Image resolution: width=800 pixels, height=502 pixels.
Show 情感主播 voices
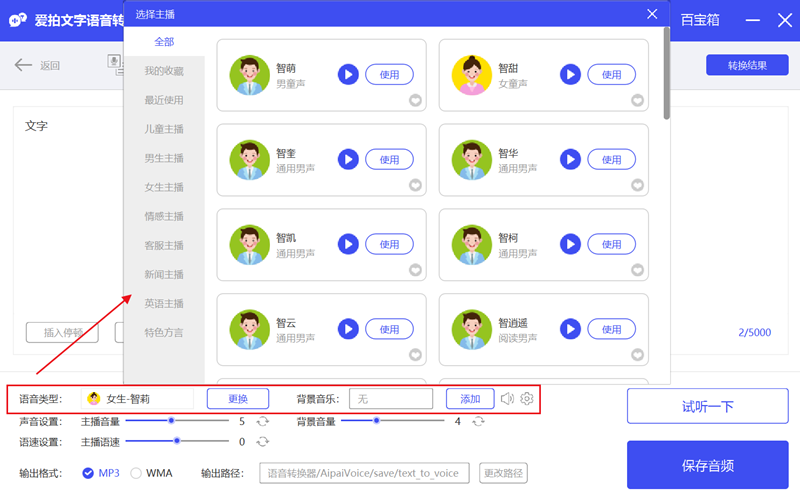coord(164,216)
